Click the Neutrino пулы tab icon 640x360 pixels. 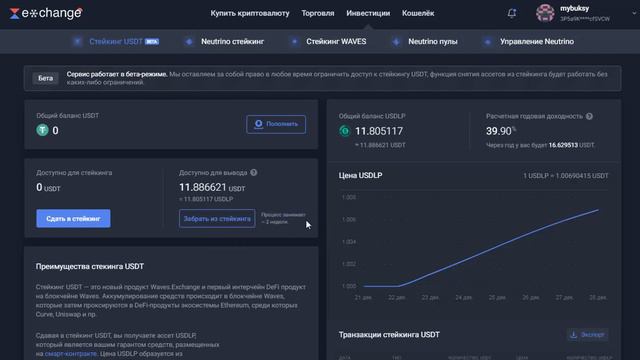(396, 42)
